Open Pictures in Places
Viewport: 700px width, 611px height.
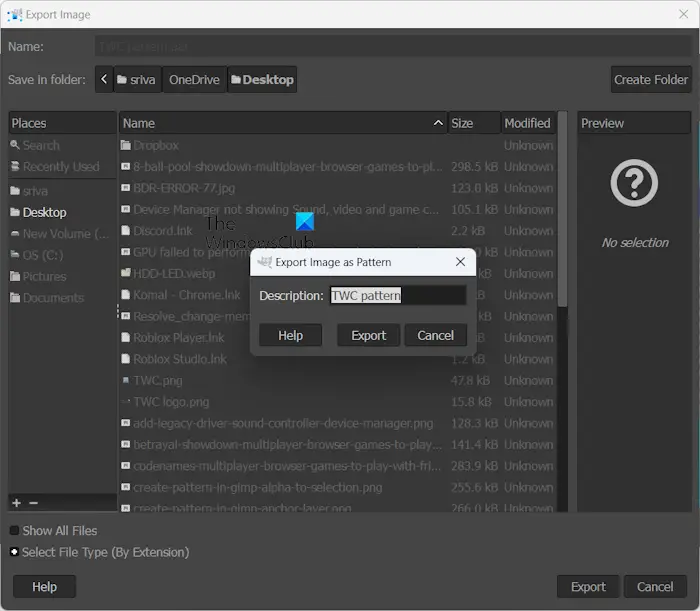(x=62, y=277)
